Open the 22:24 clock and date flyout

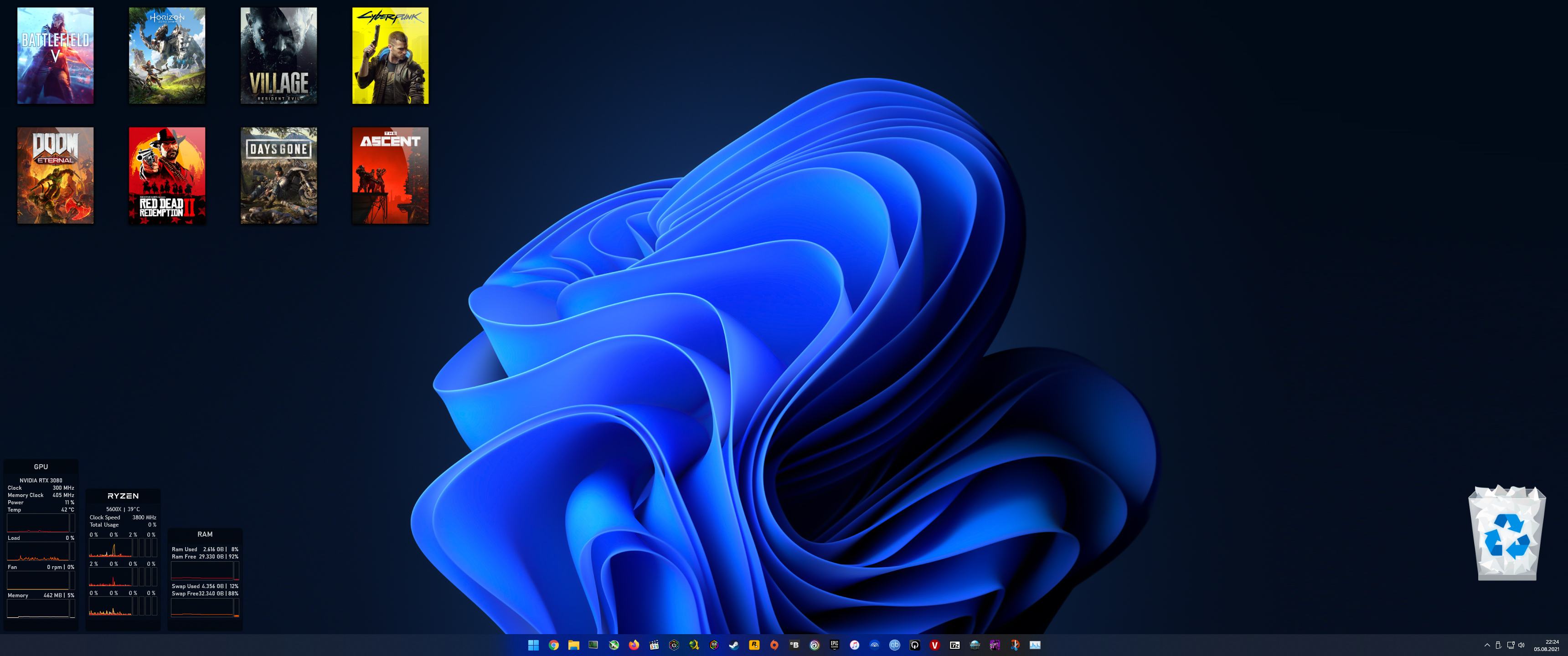(1546, 645)
